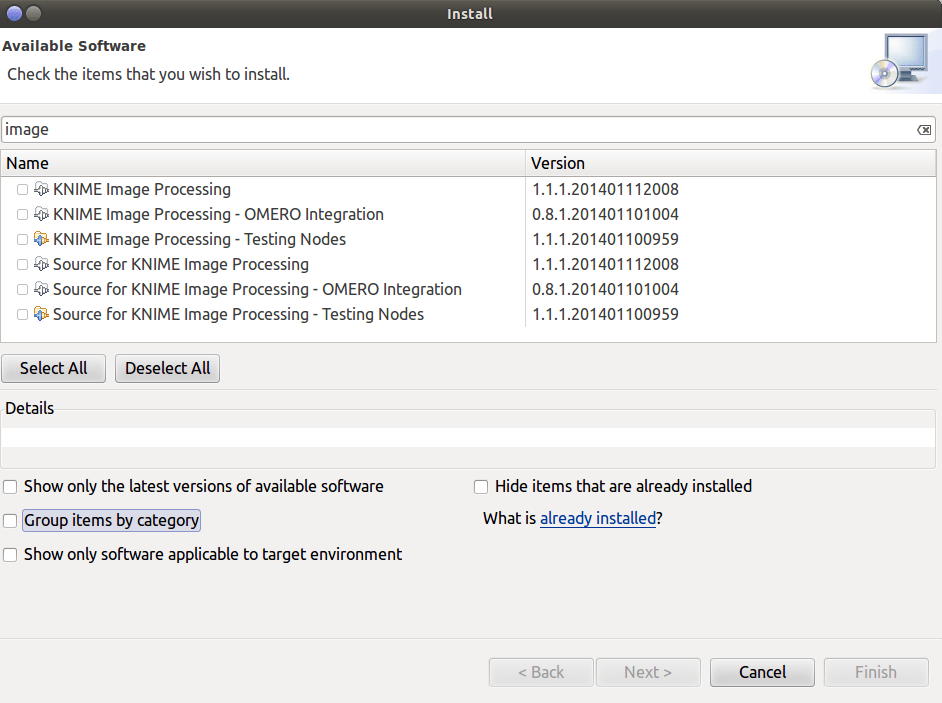This screenshot has height=703, width=942.
Task: Check the KNIME Image Processing Testing Nodes box
Action: [x=22, y=238]
